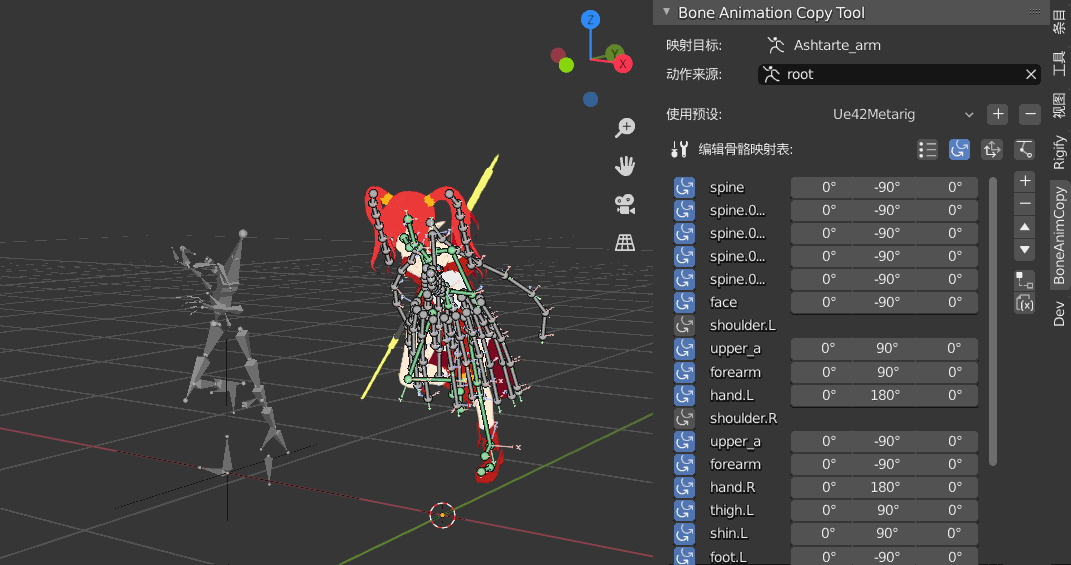Toggle rotation mapping for foot.L
The width and height of the screenshot is (1071, 565).
tap(684, 556)
